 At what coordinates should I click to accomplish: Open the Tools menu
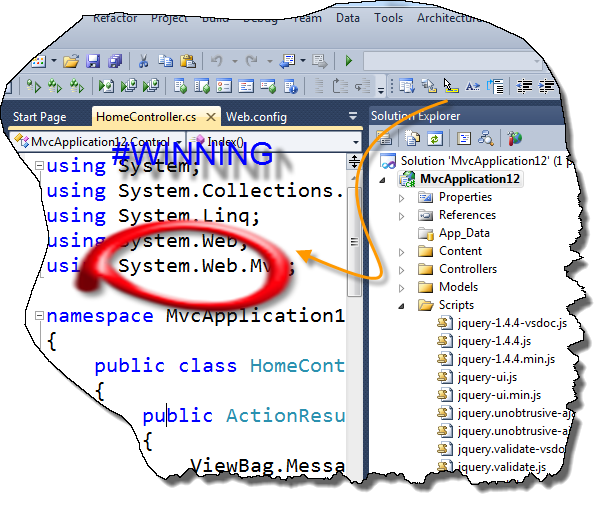[x=388, y=18]
